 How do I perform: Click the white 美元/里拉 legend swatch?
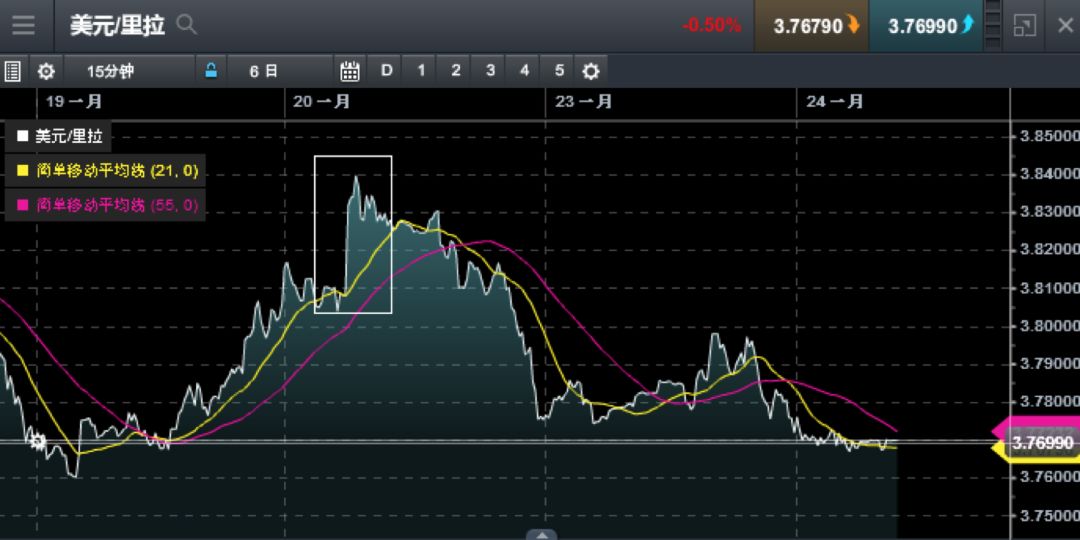tap(22, 136)
